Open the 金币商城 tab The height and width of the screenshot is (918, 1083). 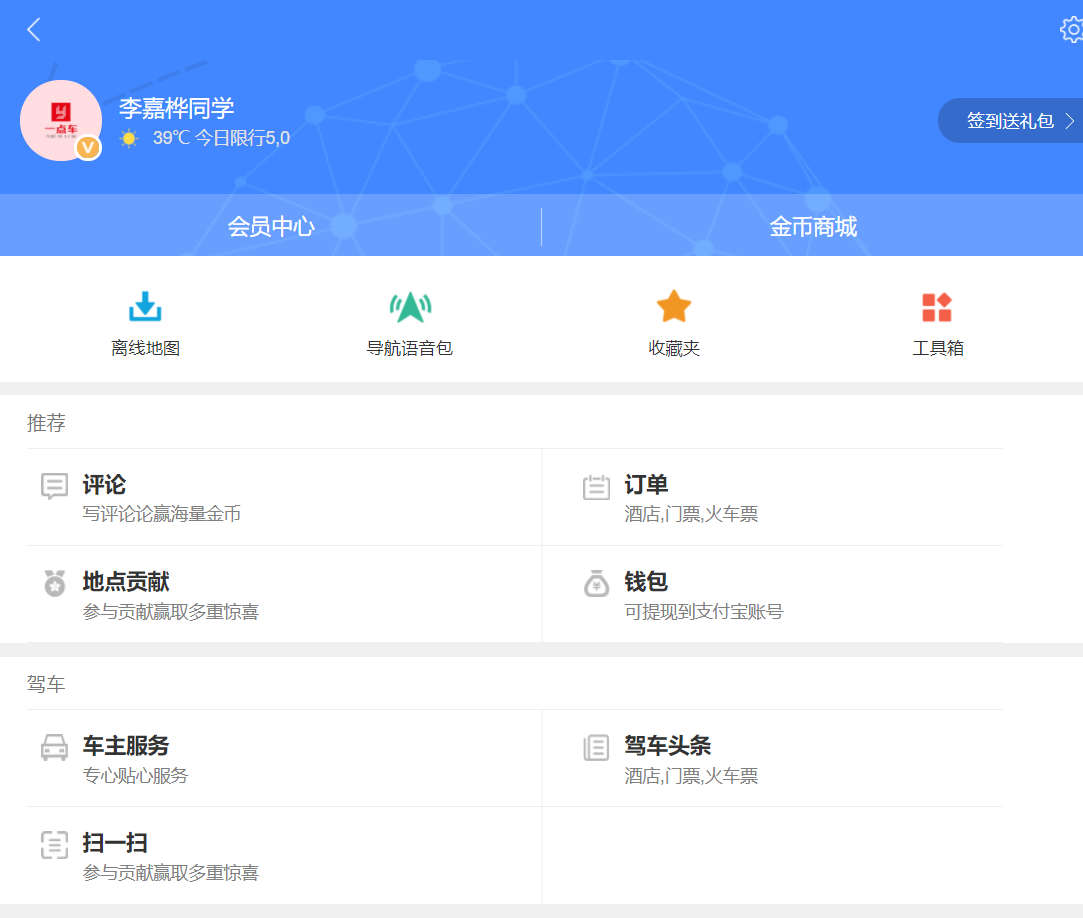click(x=813, y=227)
